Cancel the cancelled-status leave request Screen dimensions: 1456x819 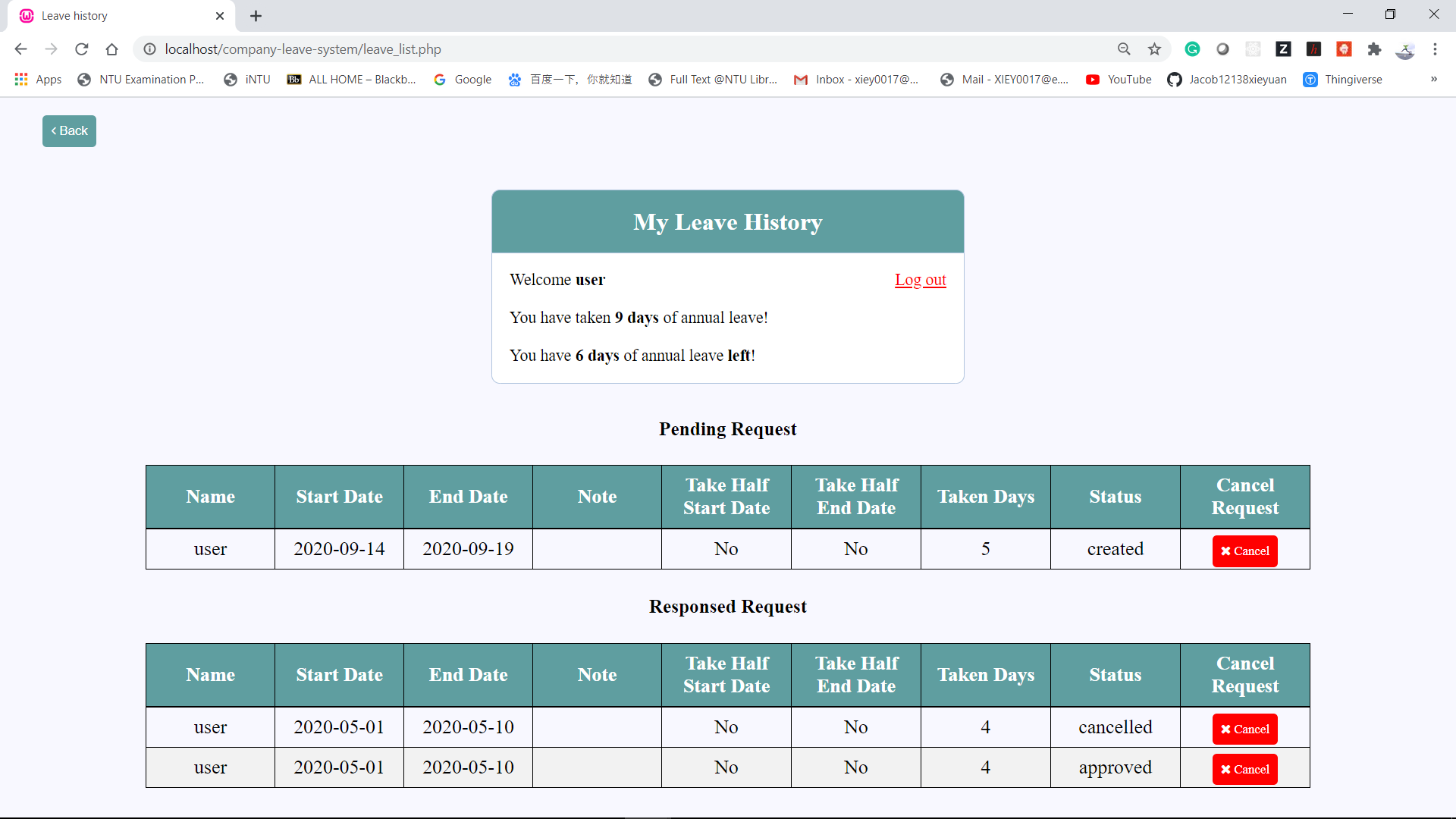(1244, 730)
